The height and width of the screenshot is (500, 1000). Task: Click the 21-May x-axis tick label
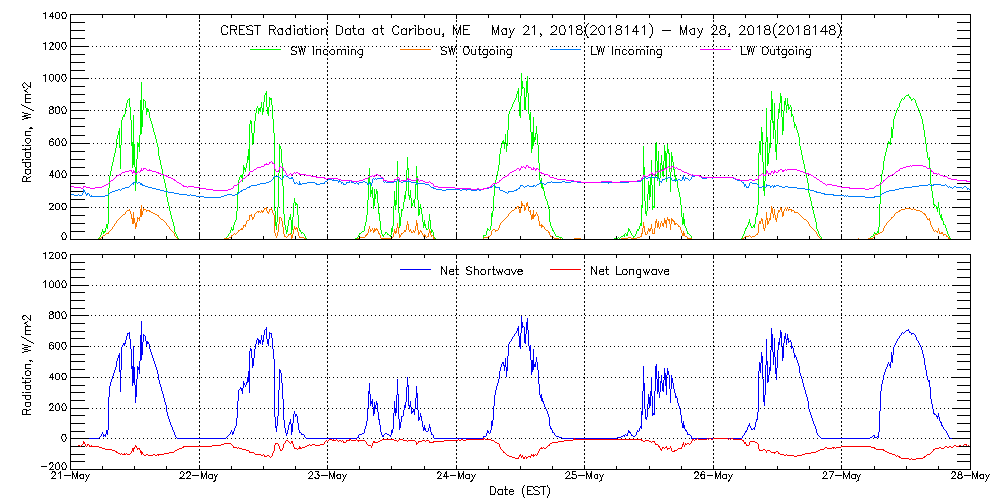tap(71, 476)
